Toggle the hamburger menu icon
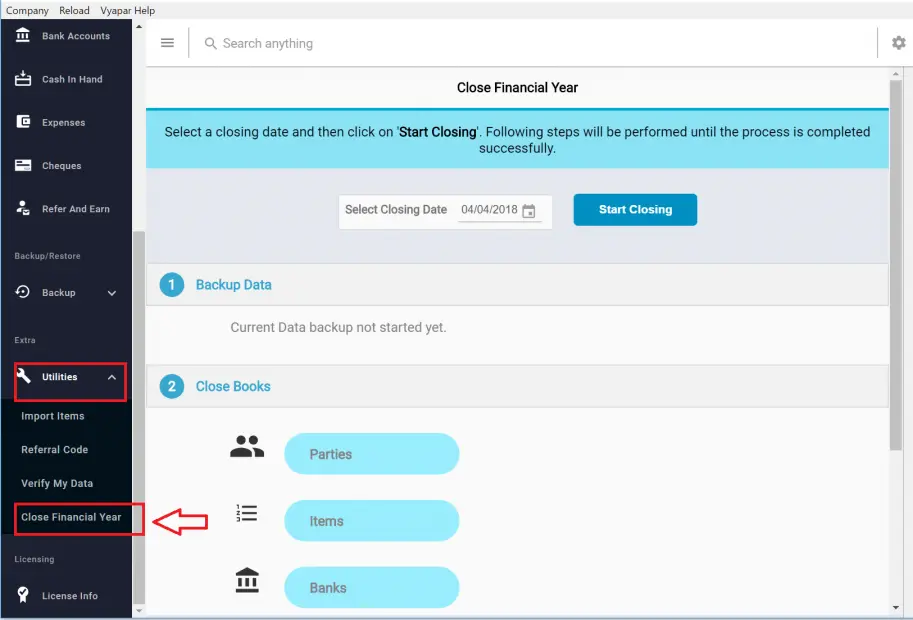 coord(167,42)
